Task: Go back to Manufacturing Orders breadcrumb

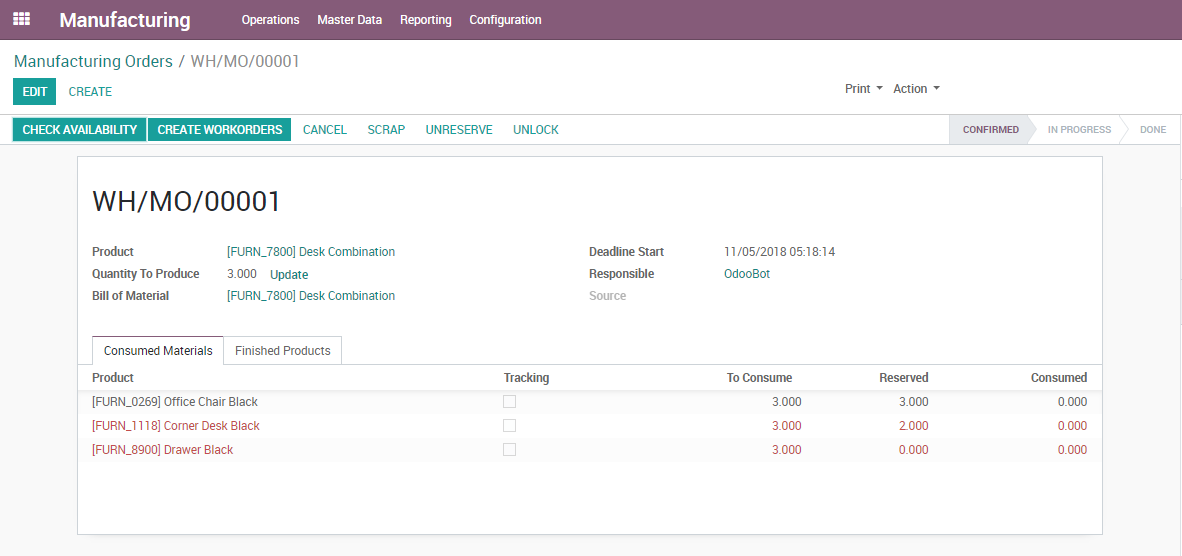Action: [x=93, y=62]
